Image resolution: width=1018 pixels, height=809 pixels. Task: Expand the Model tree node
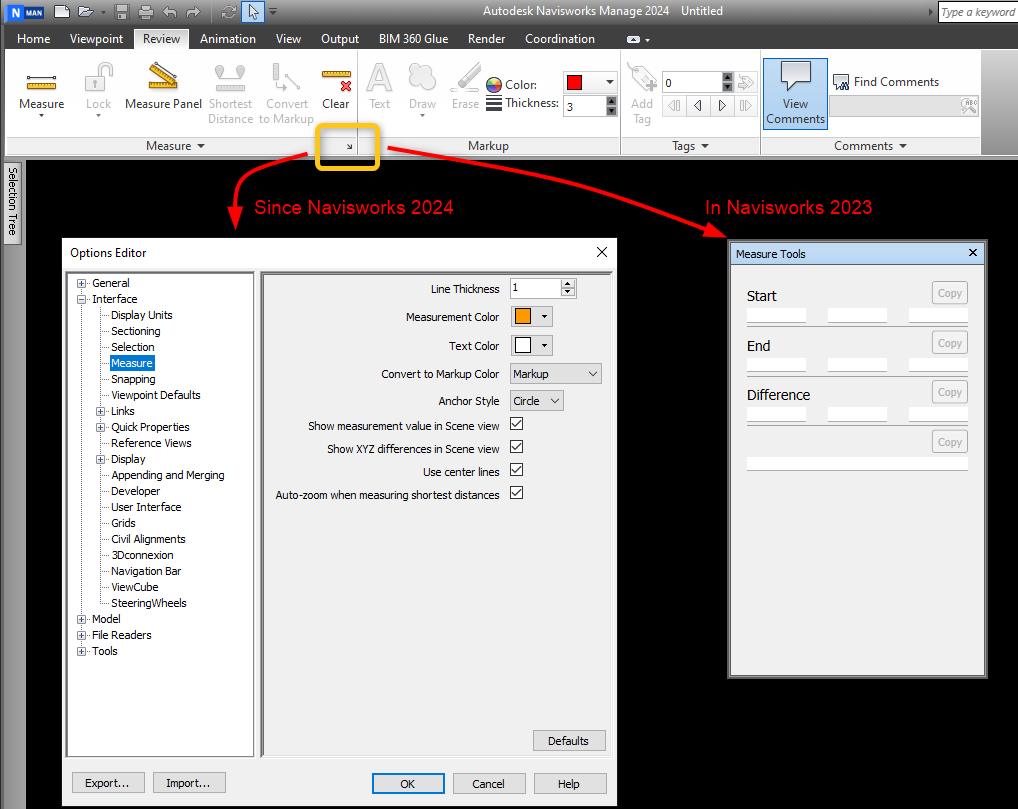click(82, 619)
